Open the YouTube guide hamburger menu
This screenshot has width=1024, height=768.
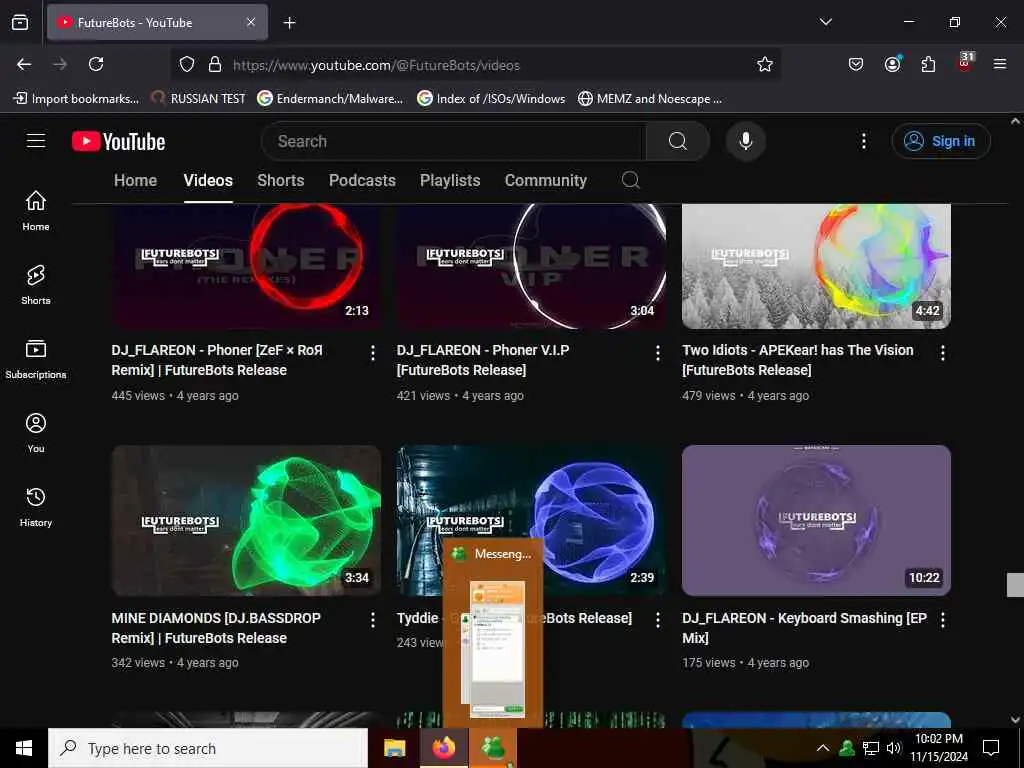(36, 140)
